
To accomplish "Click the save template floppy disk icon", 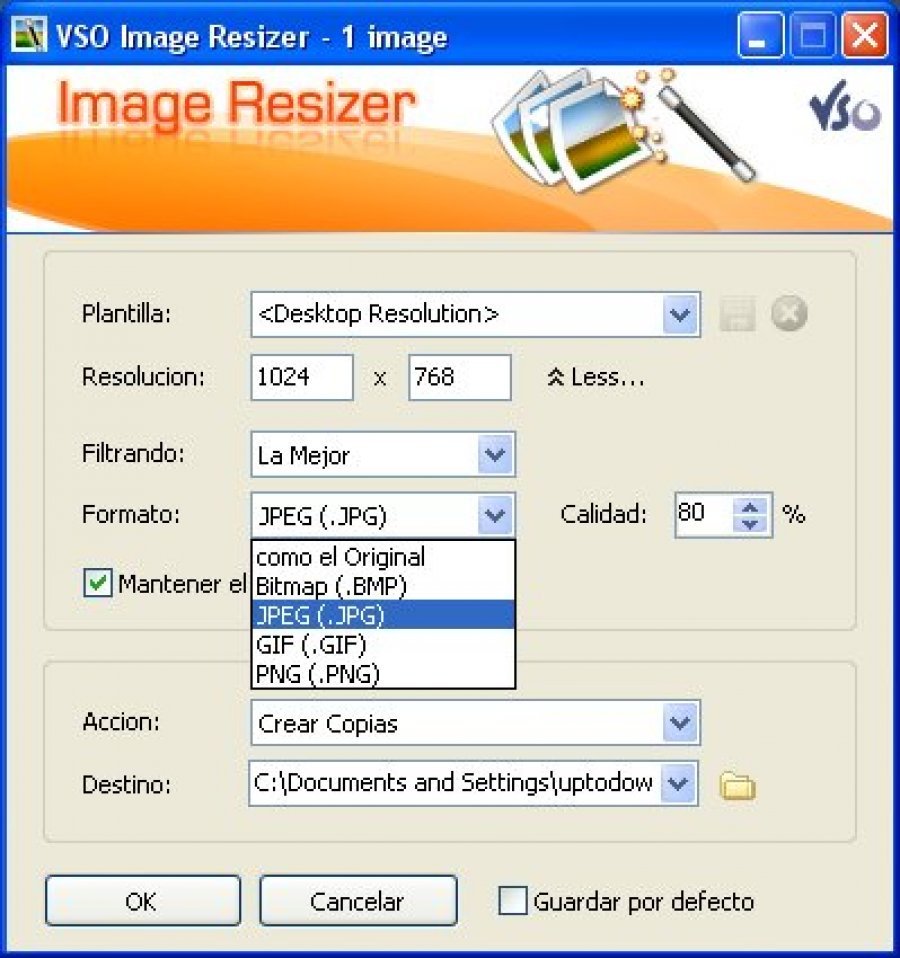I will (737, 315).
